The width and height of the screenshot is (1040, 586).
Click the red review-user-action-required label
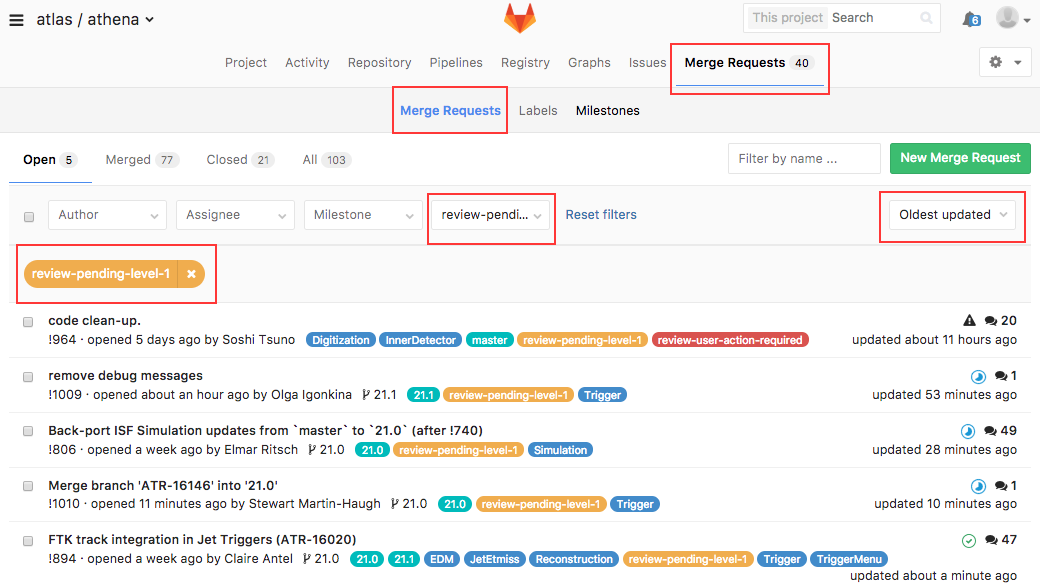[x=730, y=340]
